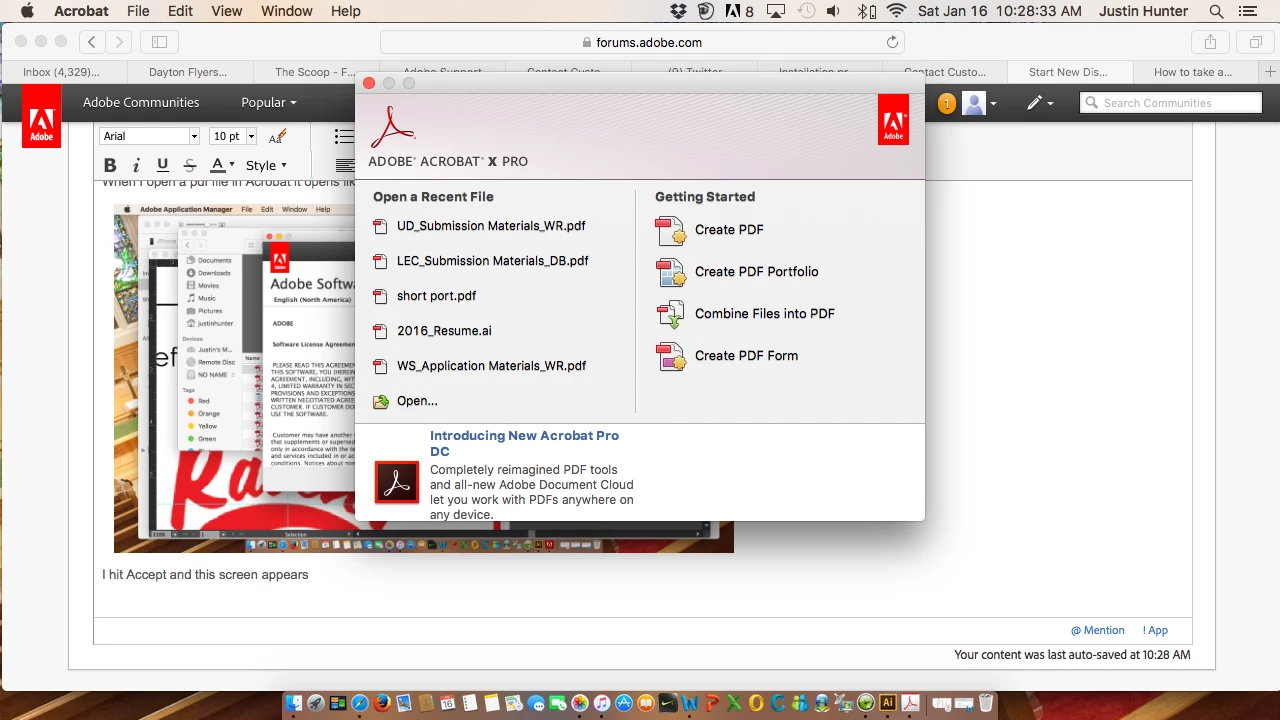
Task: Click PDF icon beside 2016_Resume.ai
Action: tap(380, 331)
